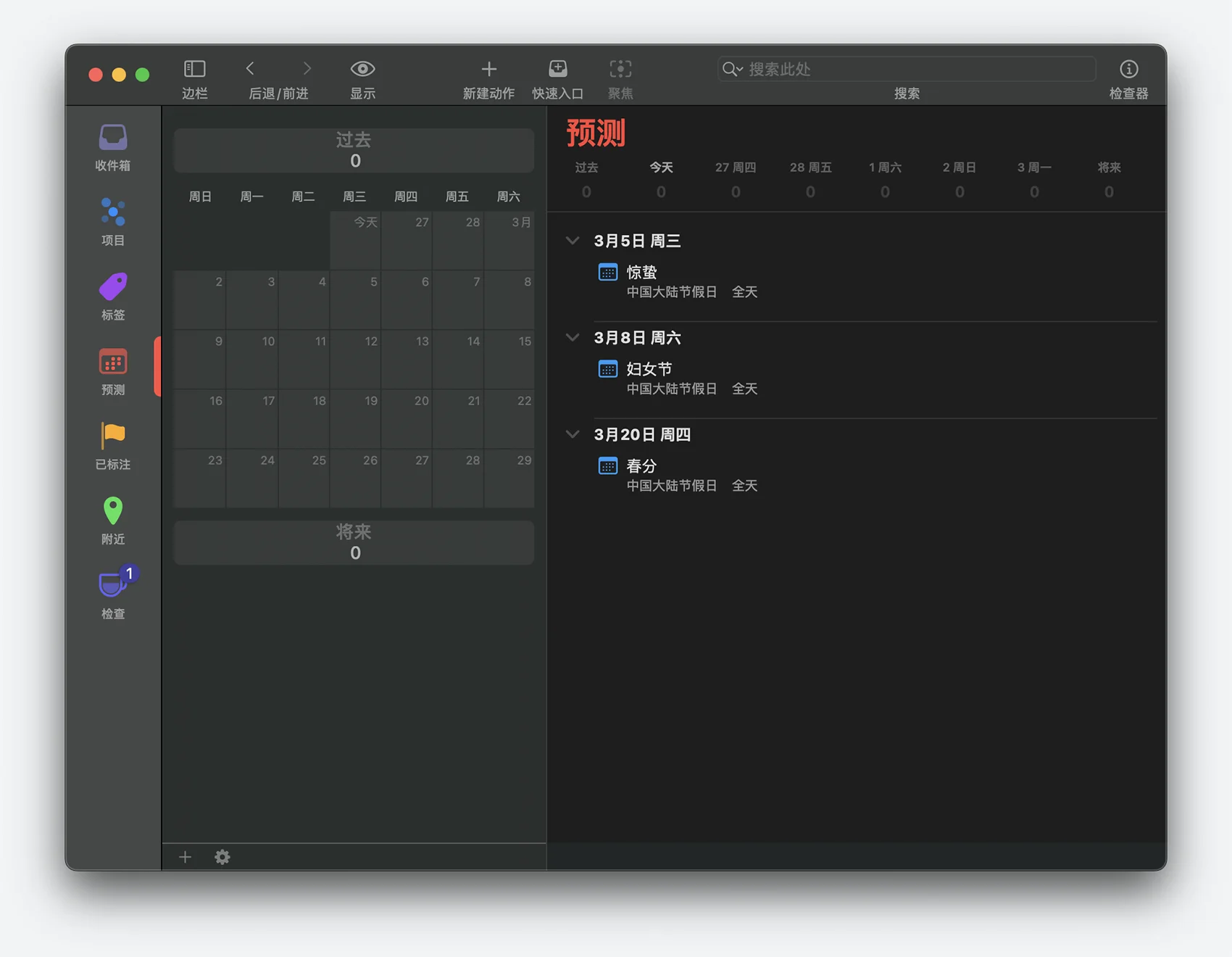This screenshot has height=957, width=1232.
Task: Select the 春分 event row
Action: click(875, 475)
